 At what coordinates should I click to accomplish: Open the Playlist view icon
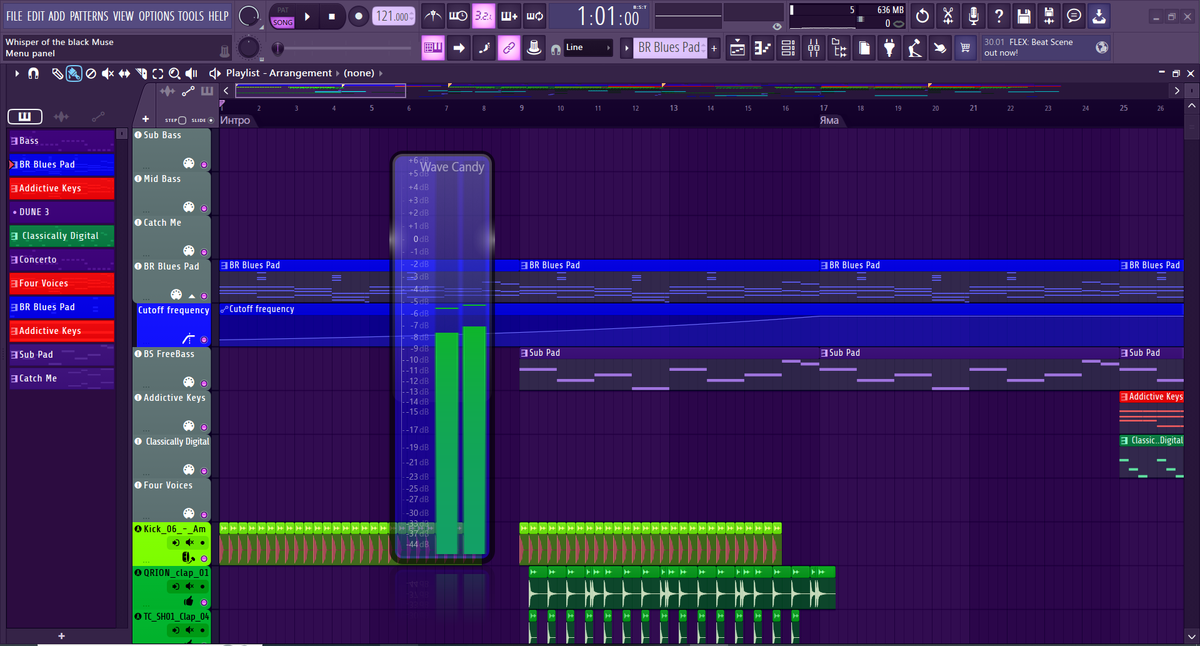738,47
